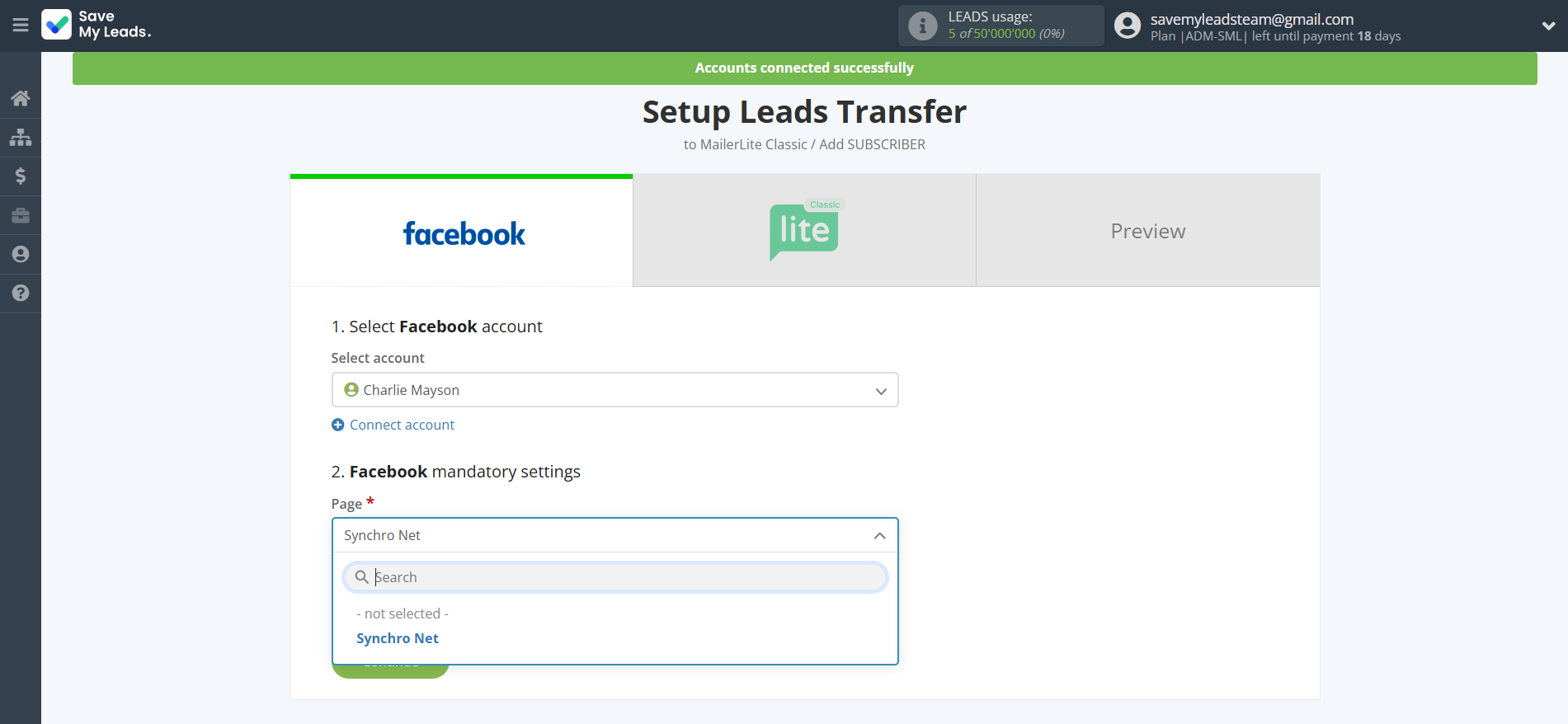
Task: Focus the Page search field
Action: pos(614,577)
